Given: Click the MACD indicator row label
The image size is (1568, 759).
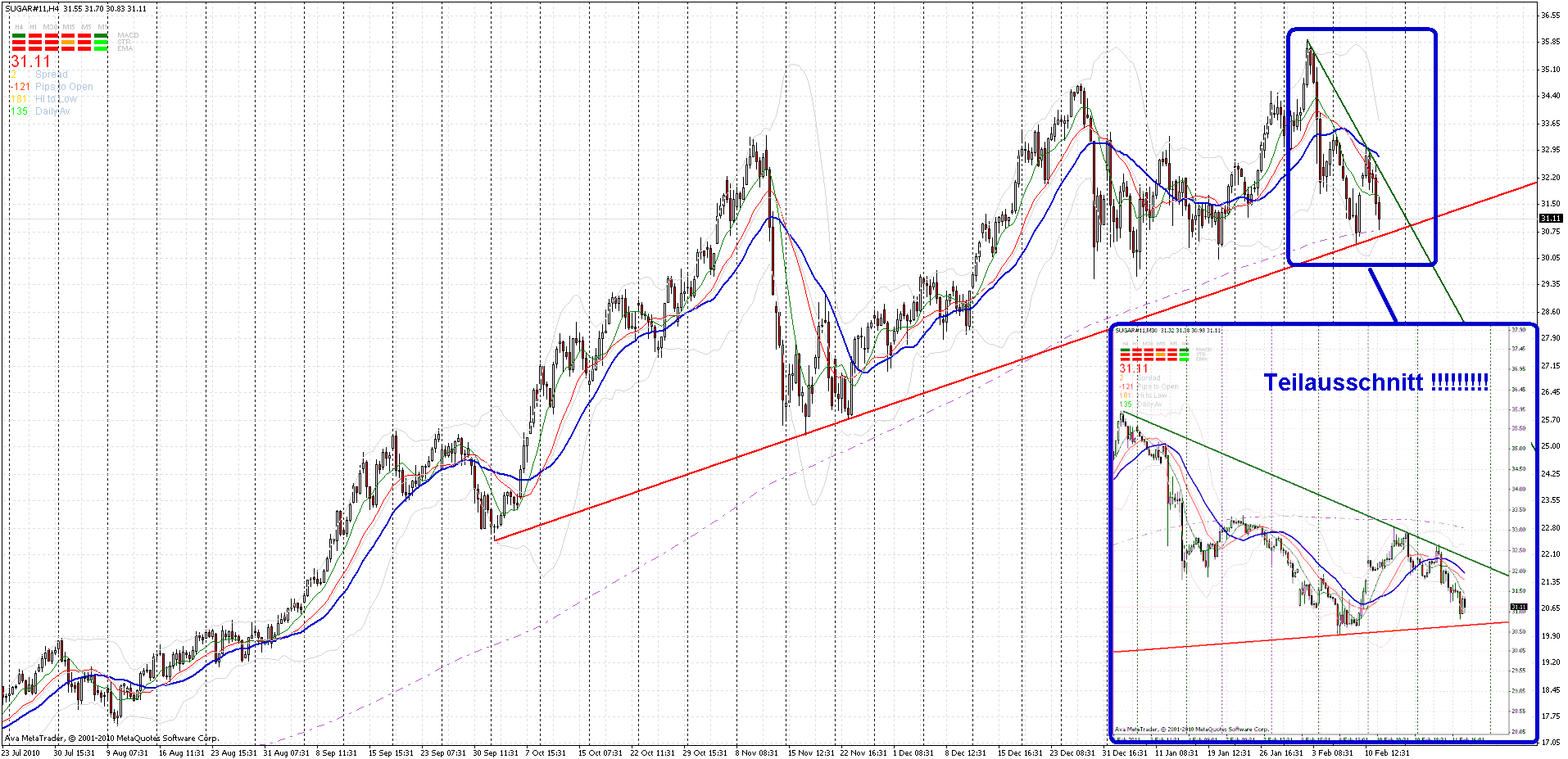Looking at the screenshot, I should [128, 35].
